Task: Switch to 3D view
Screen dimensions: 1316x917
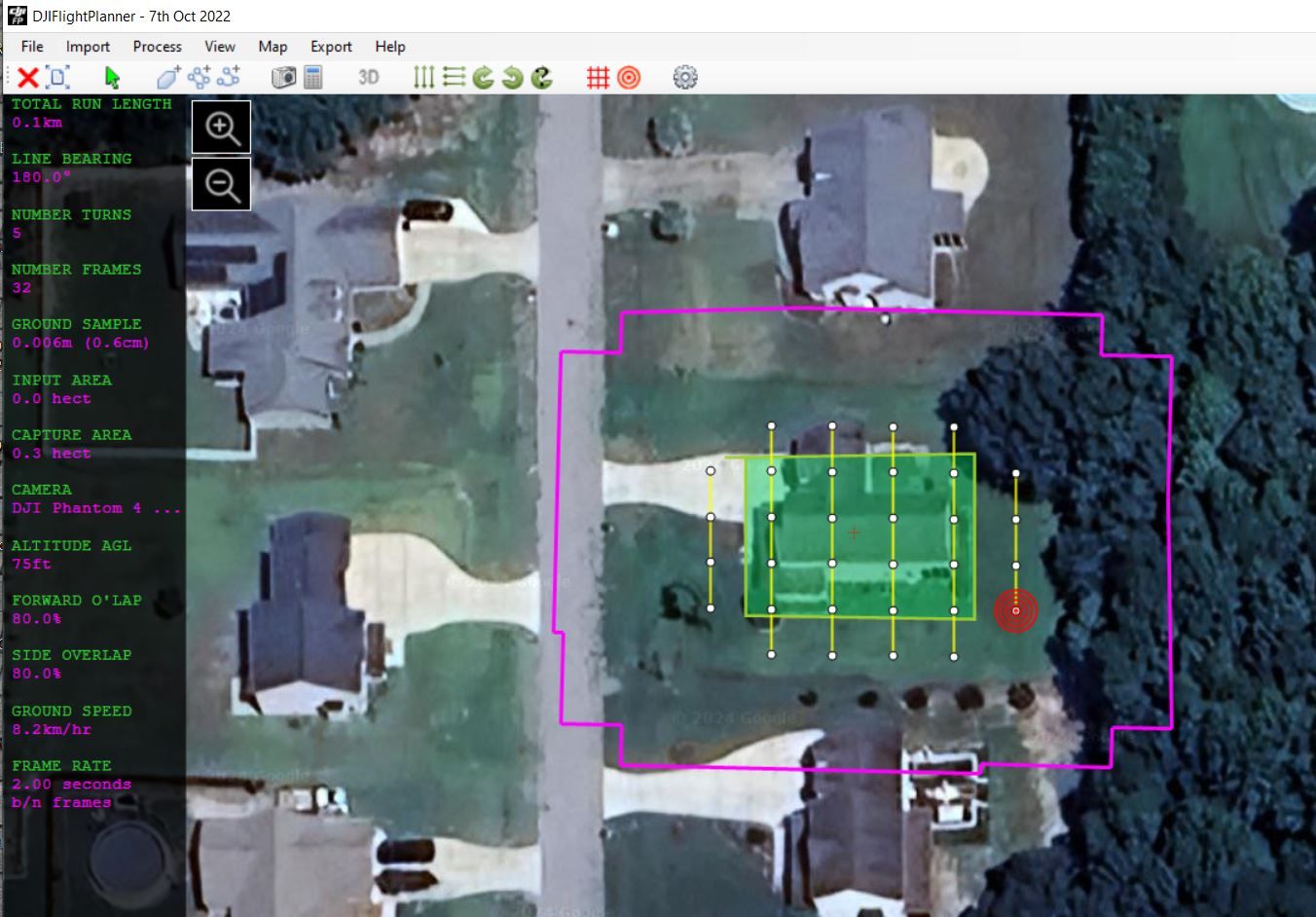Action: (368, 77)
